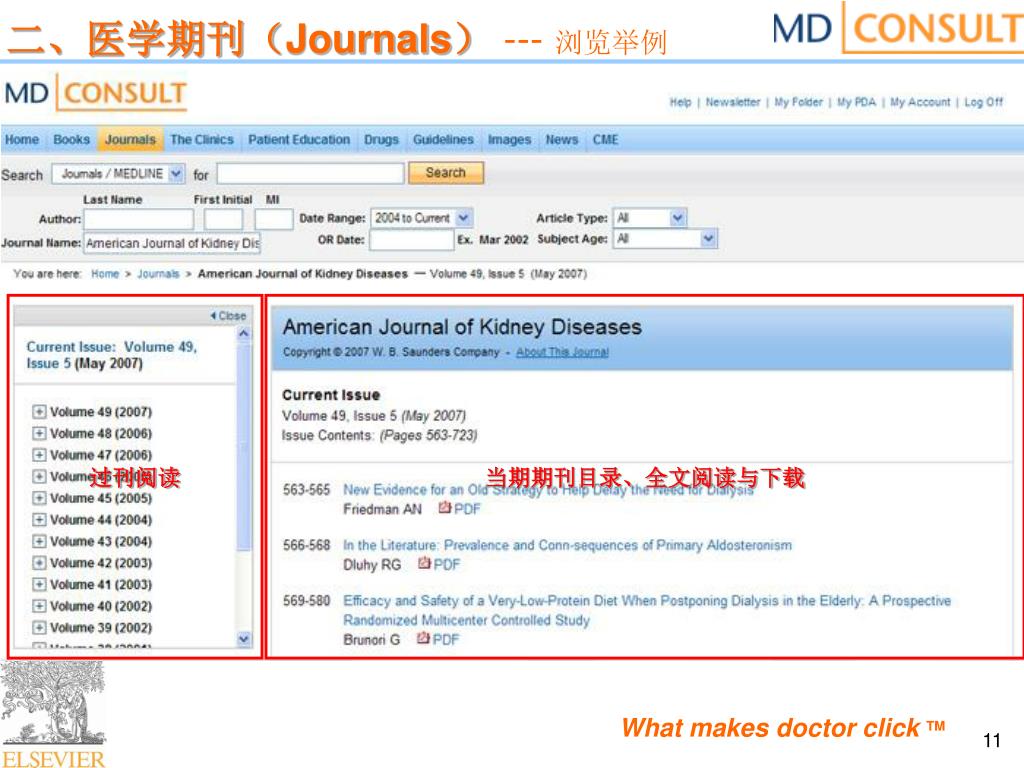Click About This Journal link
Image resolution: width=1024 pixels, height=768 pixels.
click(x=562, y=352)
